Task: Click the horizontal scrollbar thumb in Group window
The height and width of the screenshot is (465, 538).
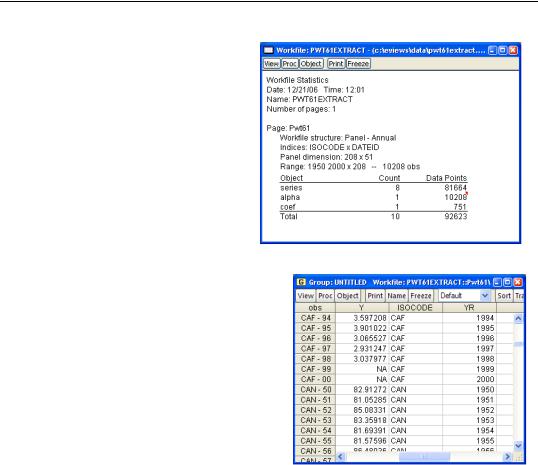Action: [424, 456]
